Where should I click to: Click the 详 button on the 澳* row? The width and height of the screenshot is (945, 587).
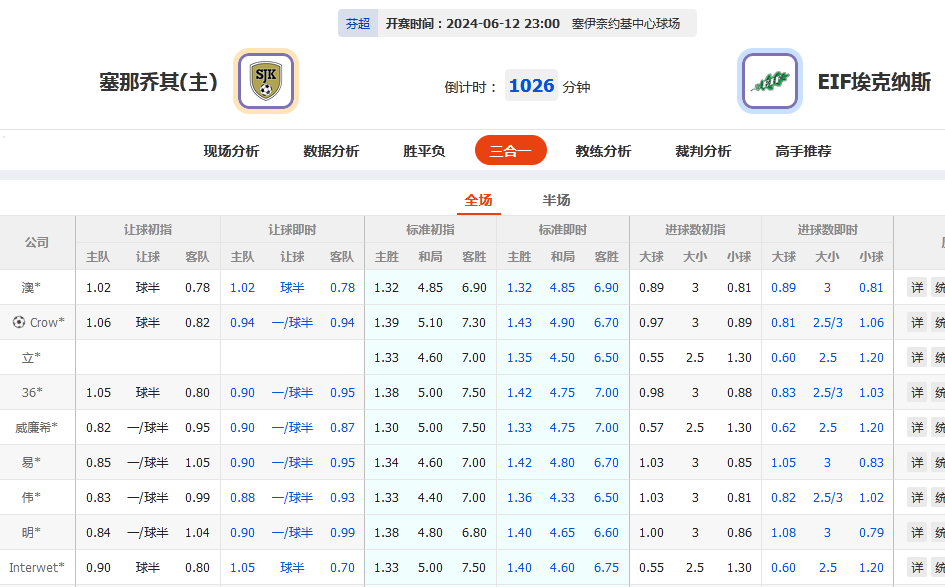click(x=917, y=288)
